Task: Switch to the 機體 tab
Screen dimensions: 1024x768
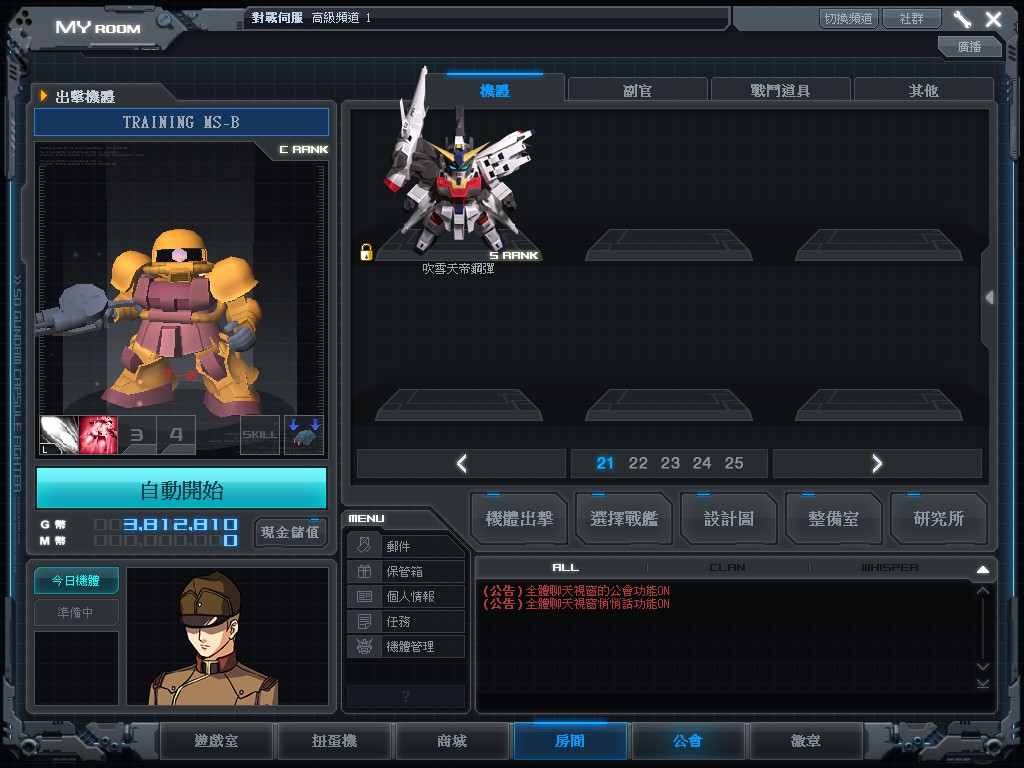Action: pyautogui.click(x=495, y=90)
